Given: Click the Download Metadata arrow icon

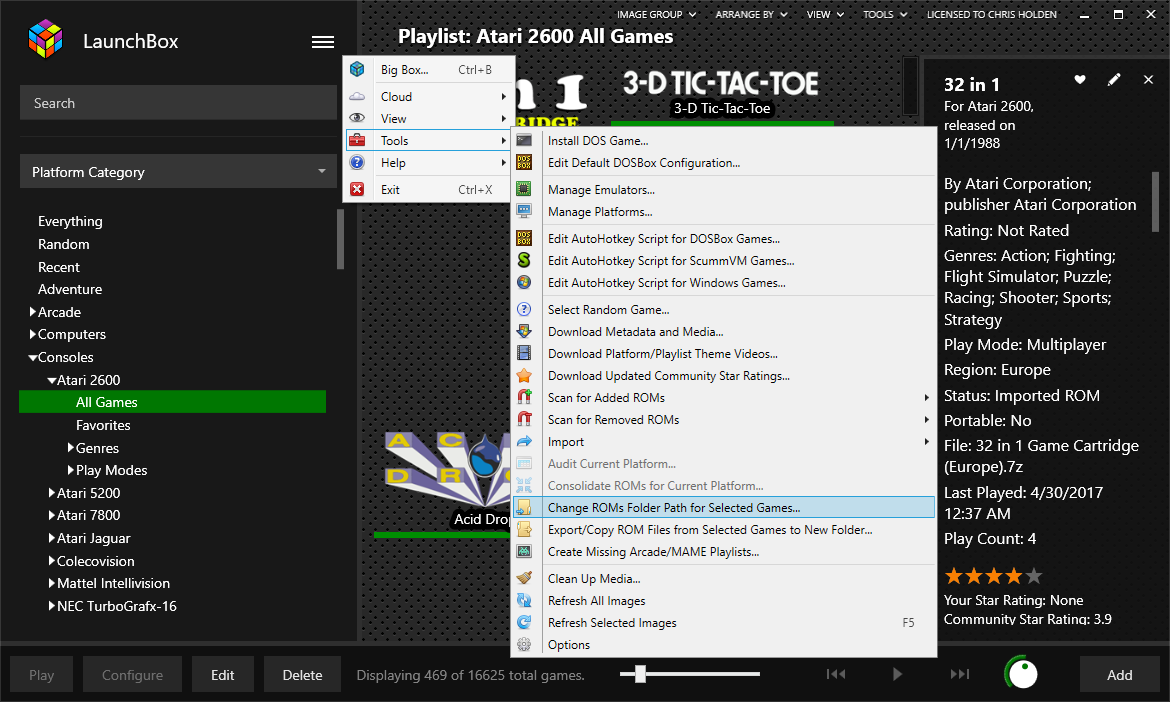Looking at the screenshot, I should [525, 331].
